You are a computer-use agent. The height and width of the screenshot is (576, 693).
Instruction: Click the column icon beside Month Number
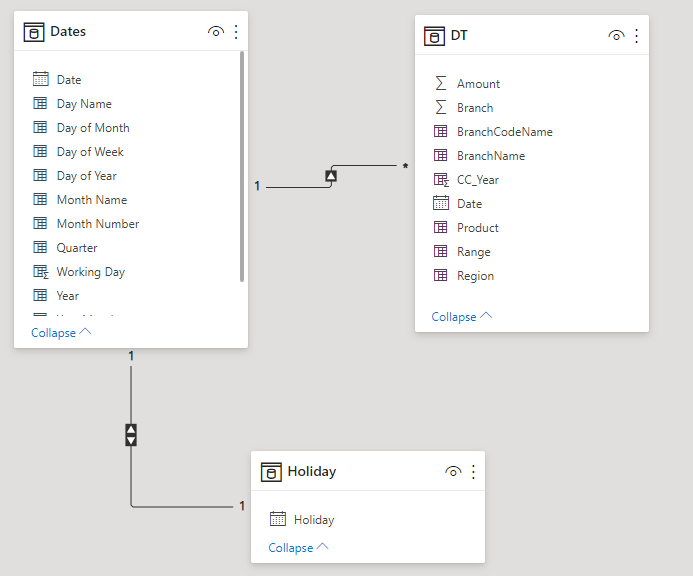[40, 223]
